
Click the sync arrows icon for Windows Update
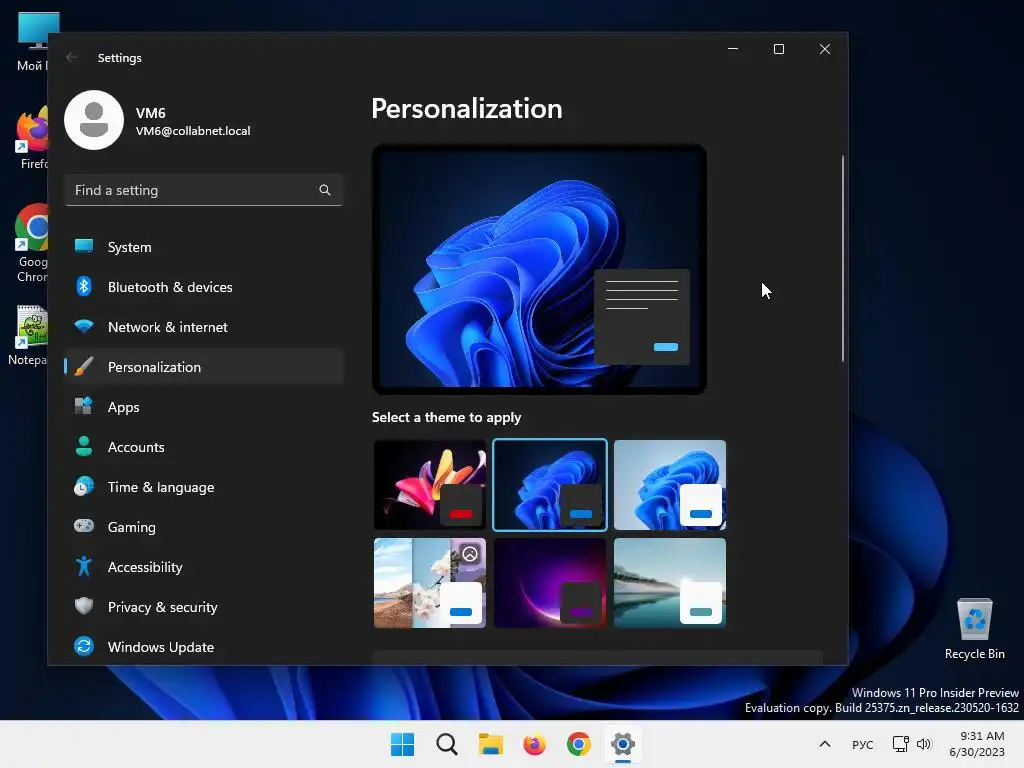pos(84,646)
